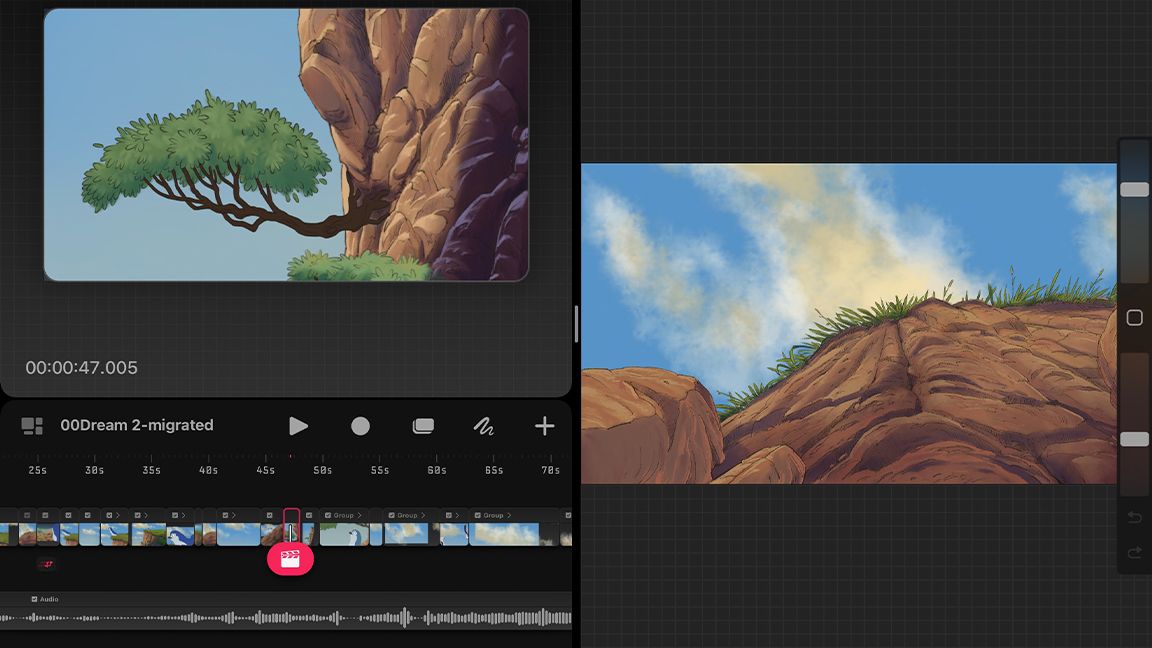Image resolution: width=1152 pixels, height=648 pixels.
Task: Expand the last Group on the timeline
Action: (508, 515)
